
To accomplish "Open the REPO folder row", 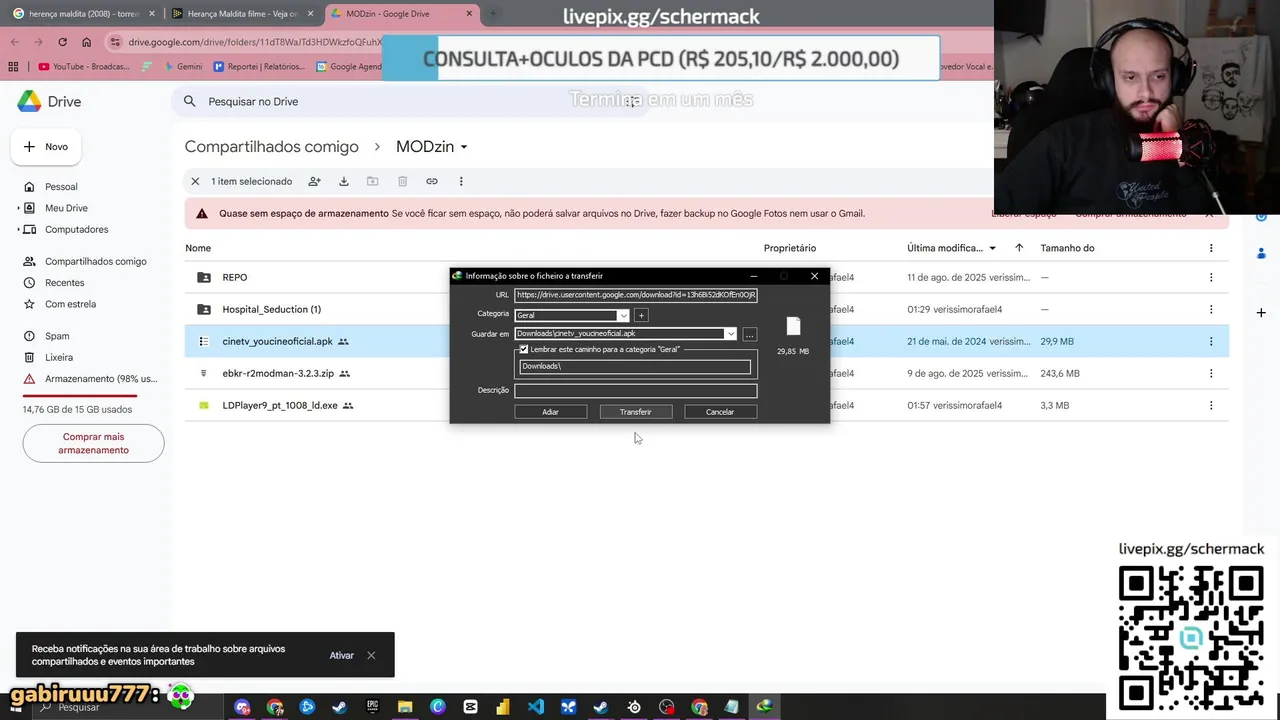I will point(707,277).
